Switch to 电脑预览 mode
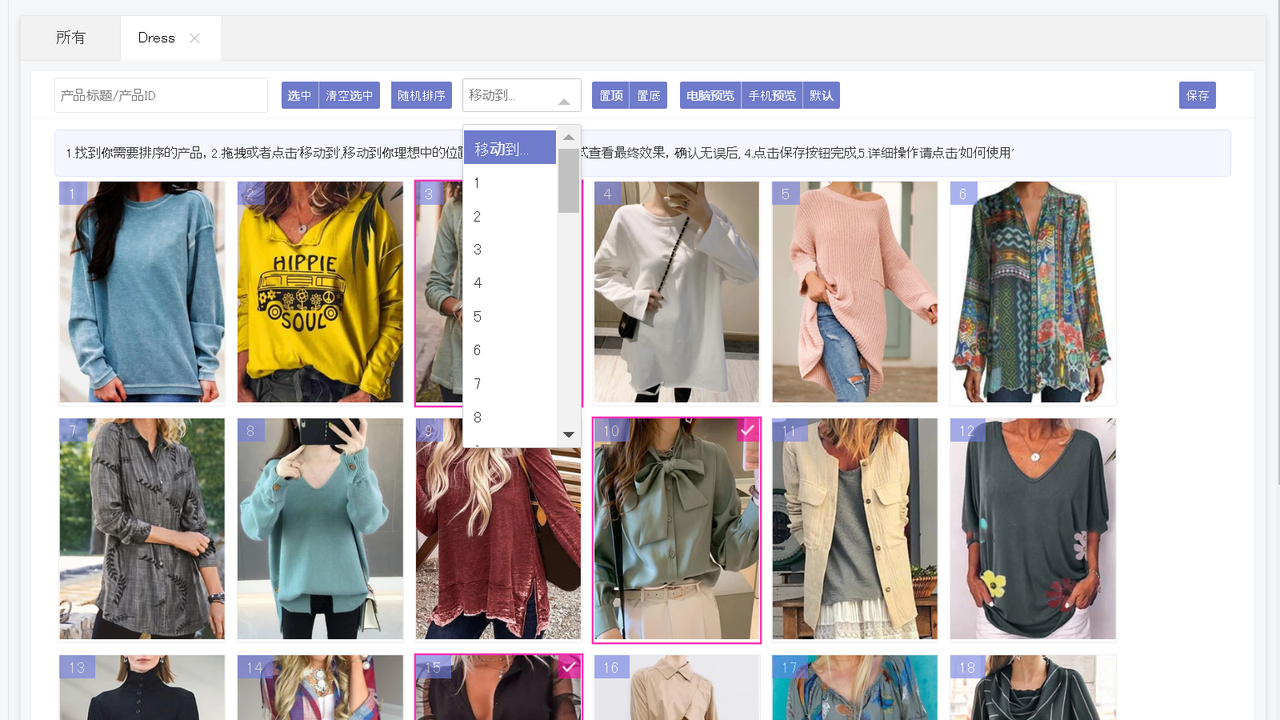This screenshot has width=1280, height=720. [x=711, y=96]
